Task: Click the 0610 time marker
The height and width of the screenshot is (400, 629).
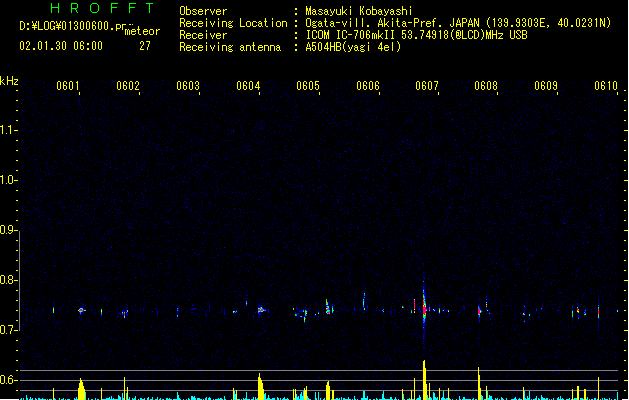Action: click(606, 86)
